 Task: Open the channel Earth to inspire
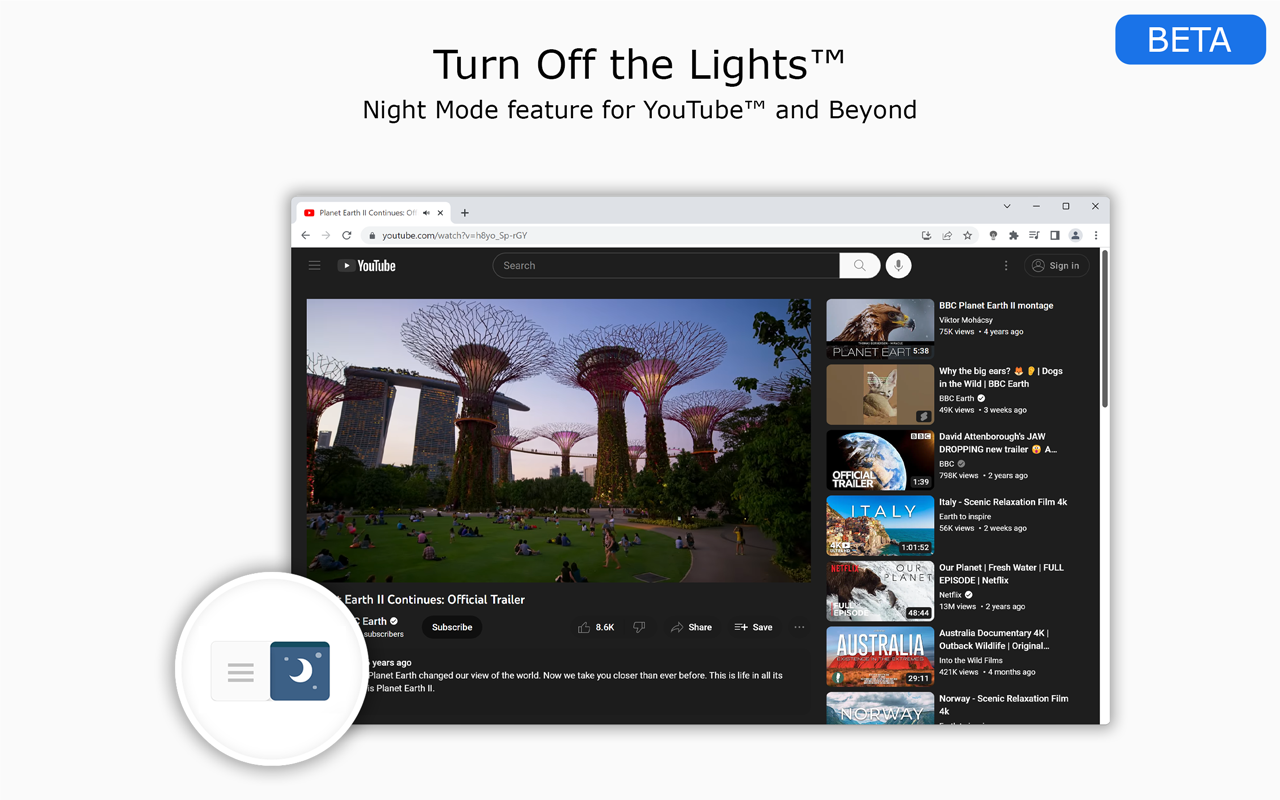point(965,516)
